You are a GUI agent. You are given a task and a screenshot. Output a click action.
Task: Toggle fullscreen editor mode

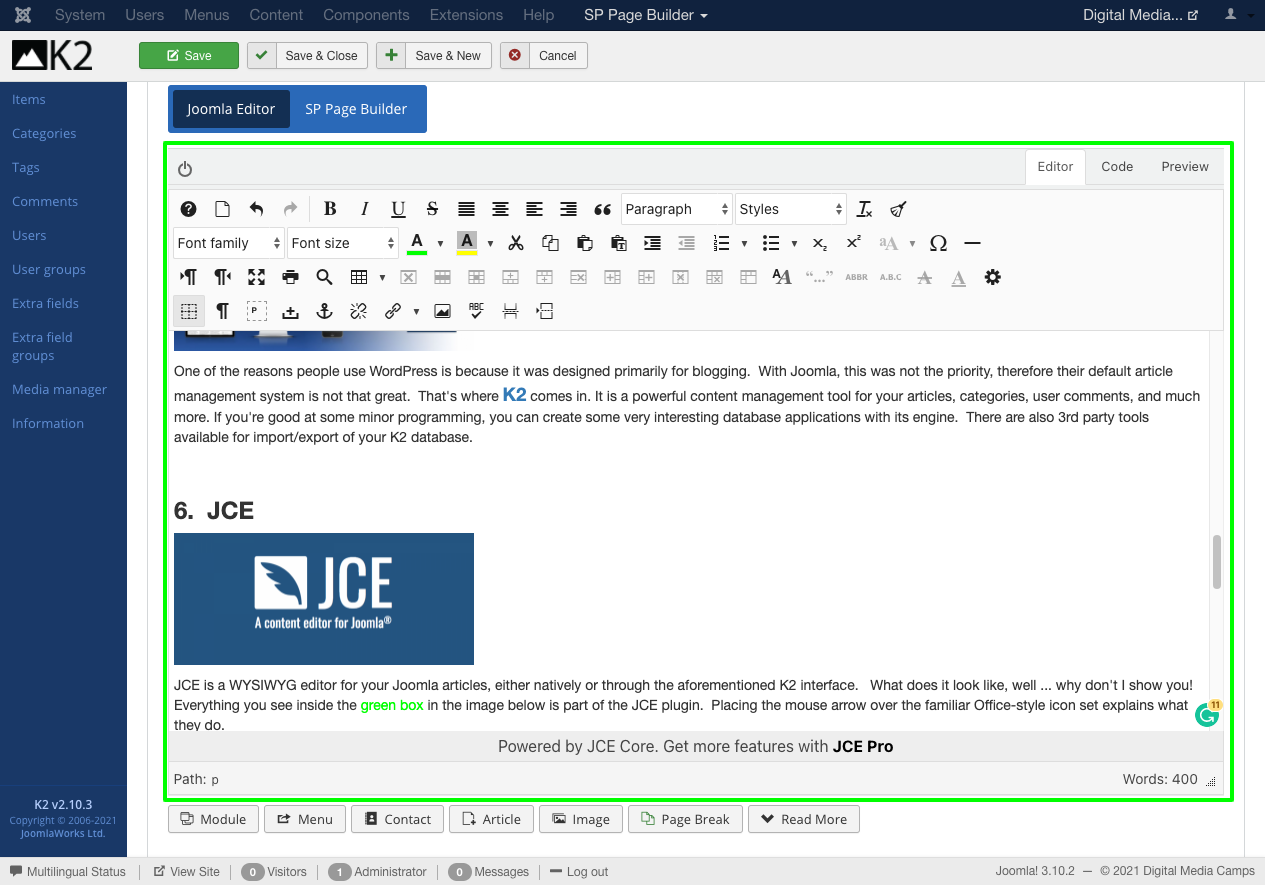pos(256,277)
